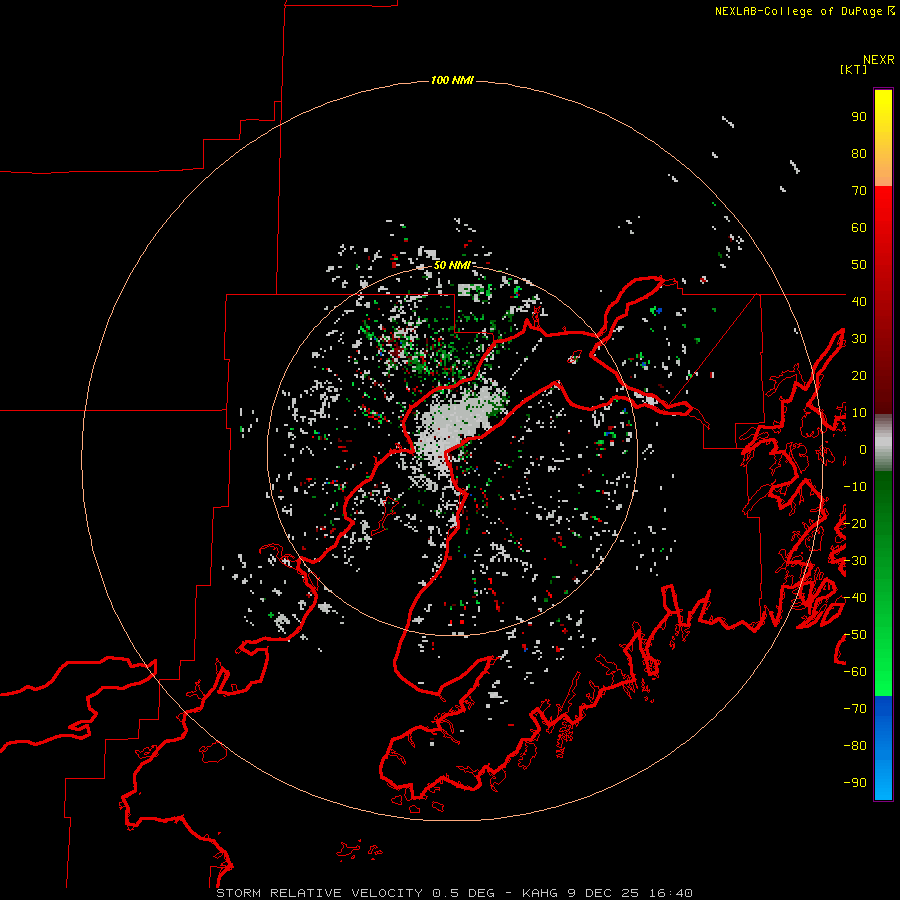Click the blue segment of the color bar

pos(883,748)
